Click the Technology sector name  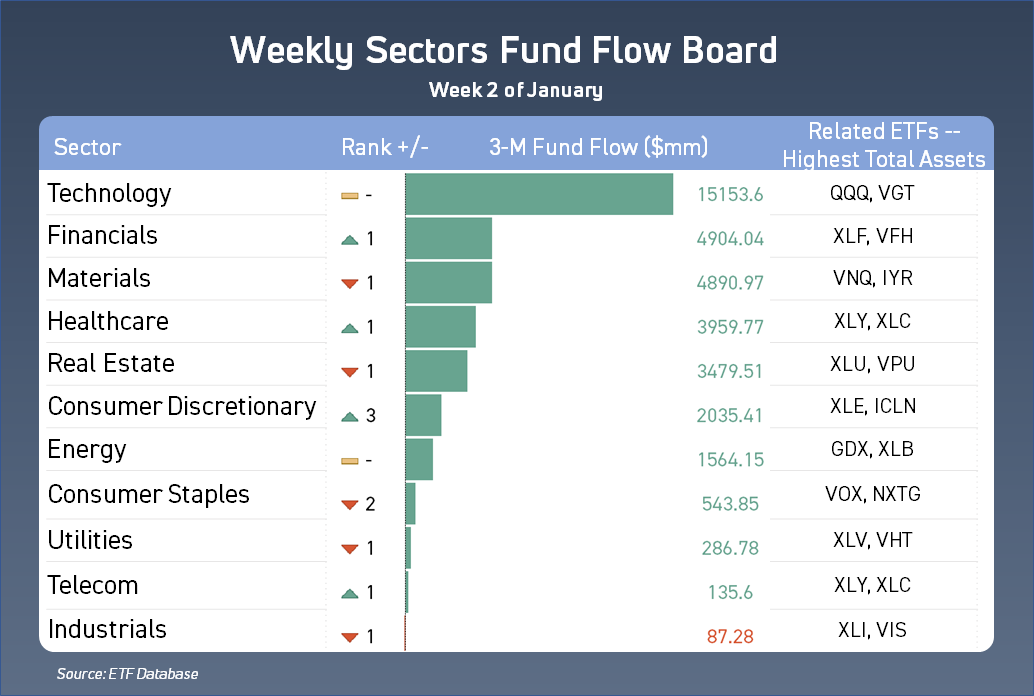(109, 193)
